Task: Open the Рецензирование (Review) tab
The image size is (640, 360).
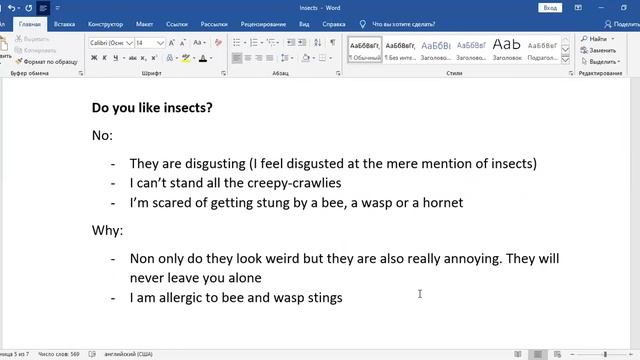Action: (263, 24)
